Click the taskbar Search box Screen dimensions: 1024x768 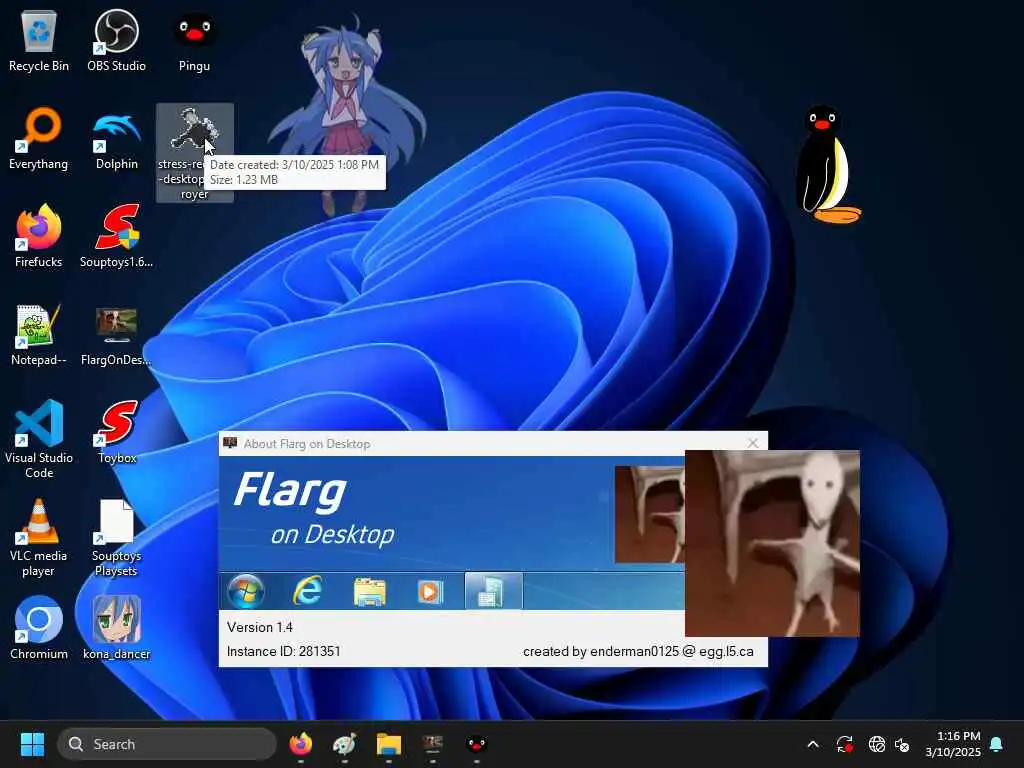click(x=167, y=744)
